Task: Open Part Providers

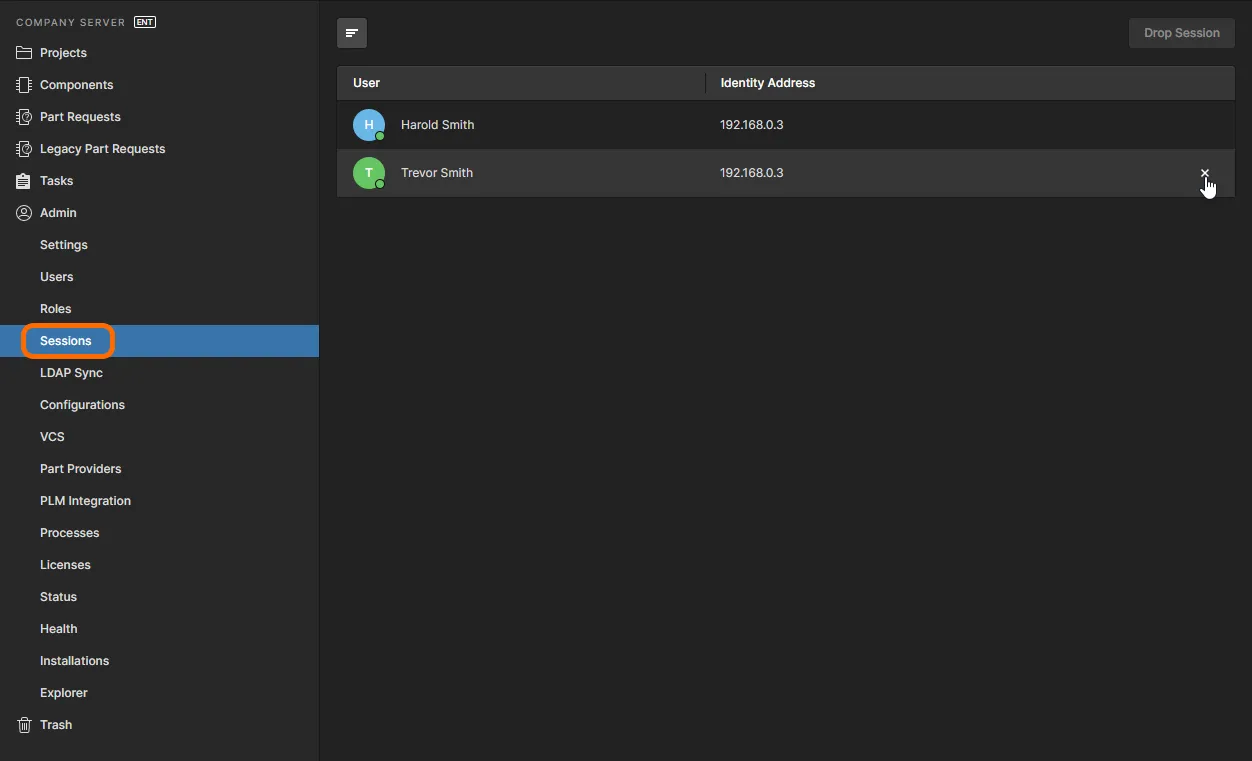Action: coord(81,469)
